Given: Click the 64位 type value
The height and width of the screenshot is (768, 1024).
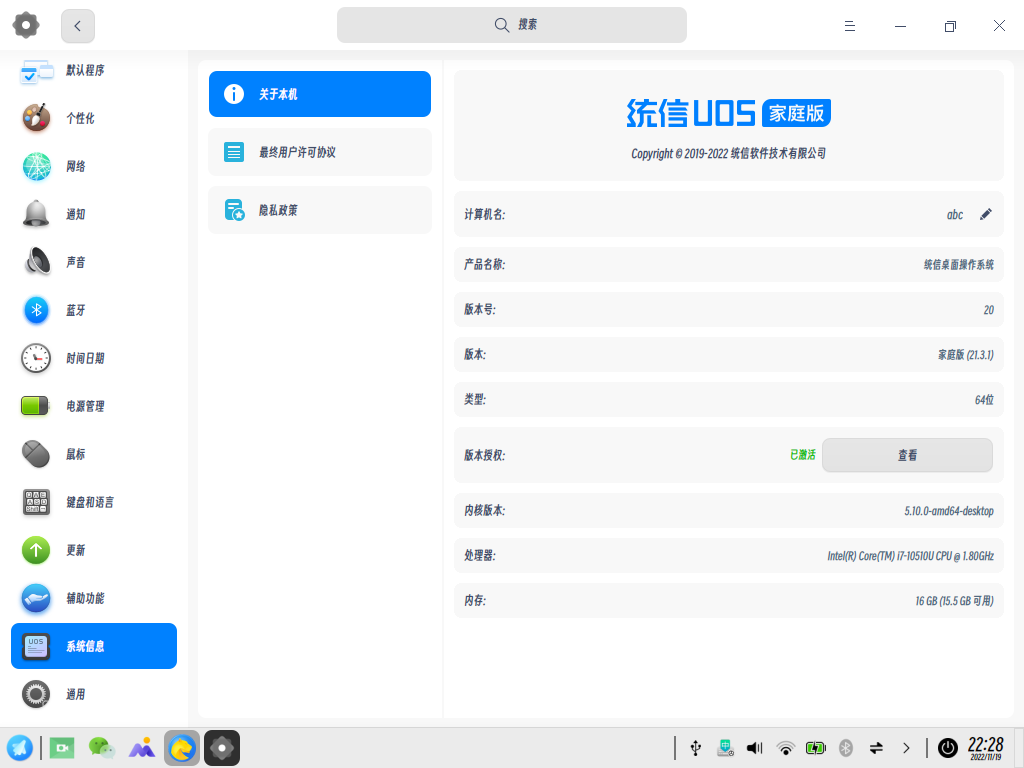Looking at the screenshot, I should [x=984, y=400].
